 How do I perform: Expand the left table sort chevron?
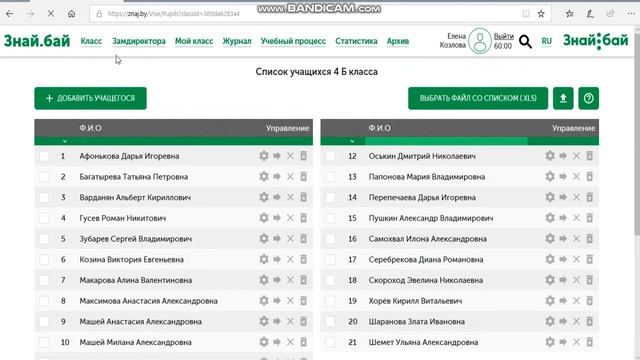click(x=64, y=141)
